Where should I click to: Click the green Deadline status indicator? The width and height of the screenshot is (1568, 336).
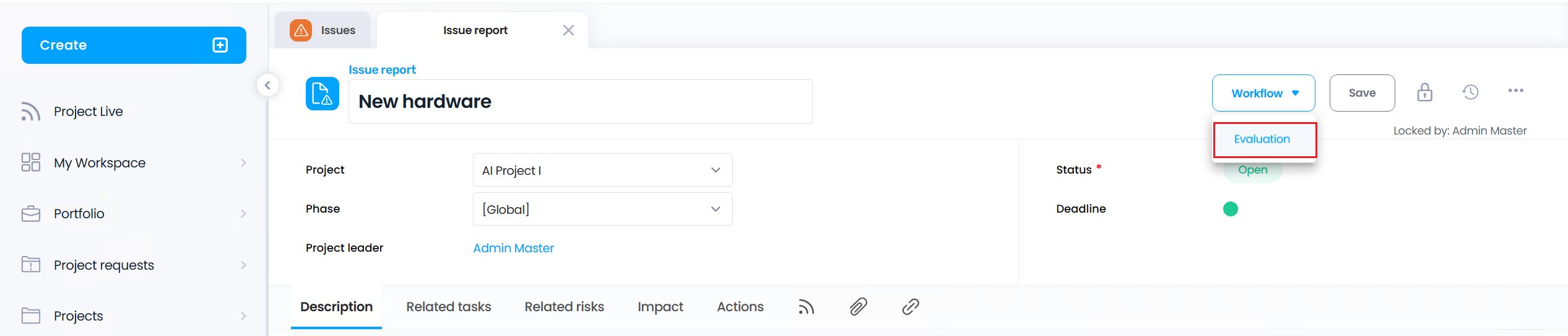point(1230,209)
